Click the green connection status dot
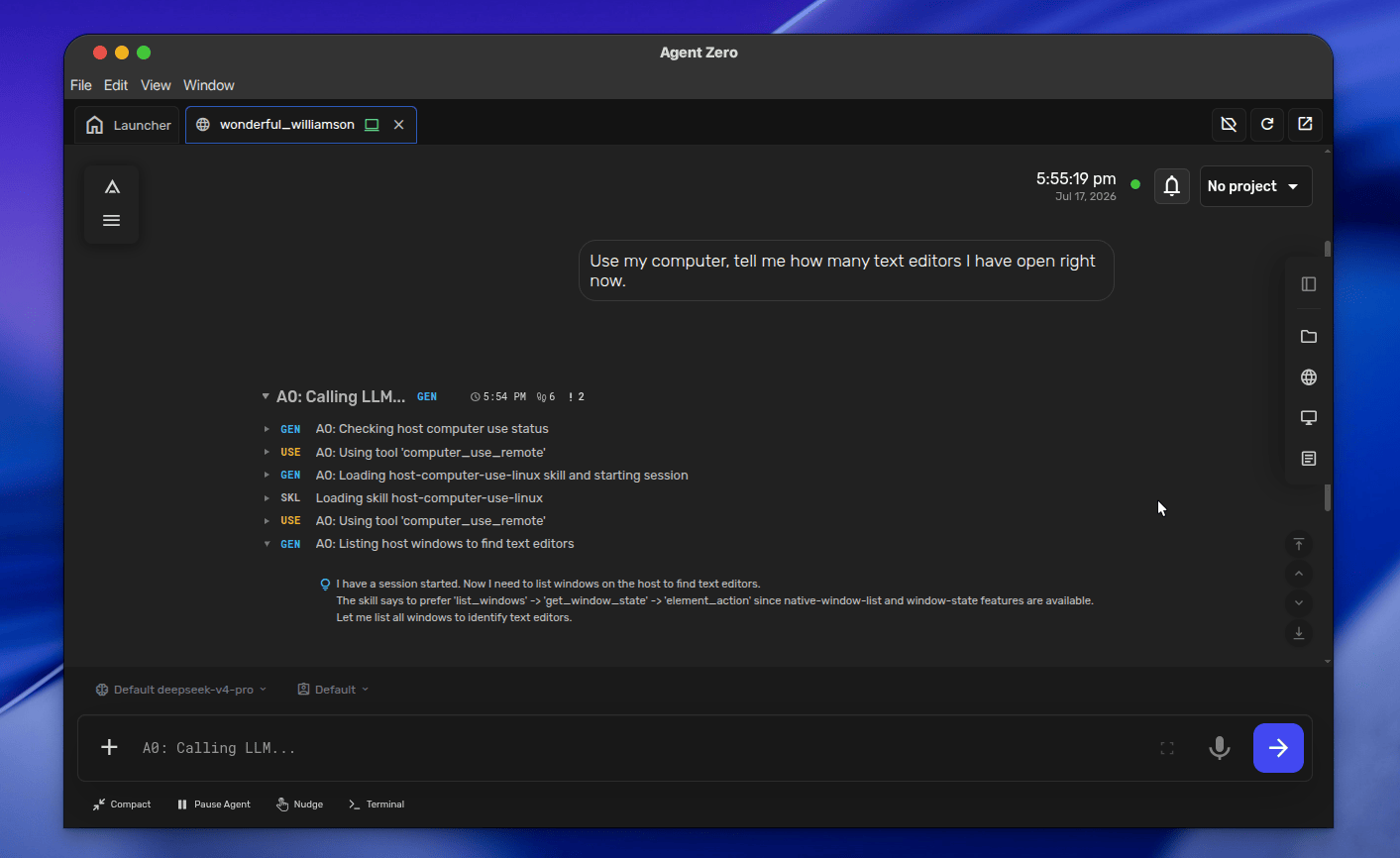Viewport: 1400px width, 858px height. [1135, 184]
